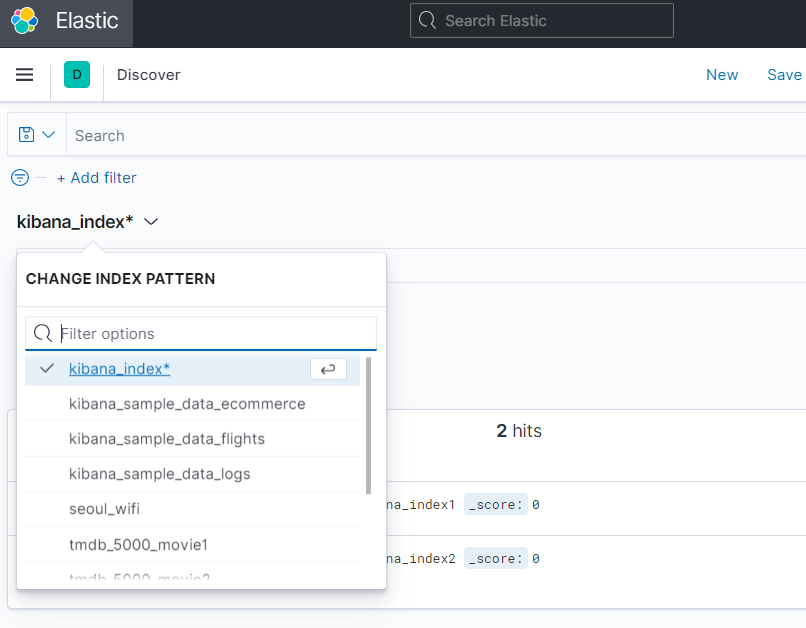The width and height of the screenshot is (806, 628).
Task: Select kibana_sample_data_flights index pattern
Action: click(x=192, y=439)
